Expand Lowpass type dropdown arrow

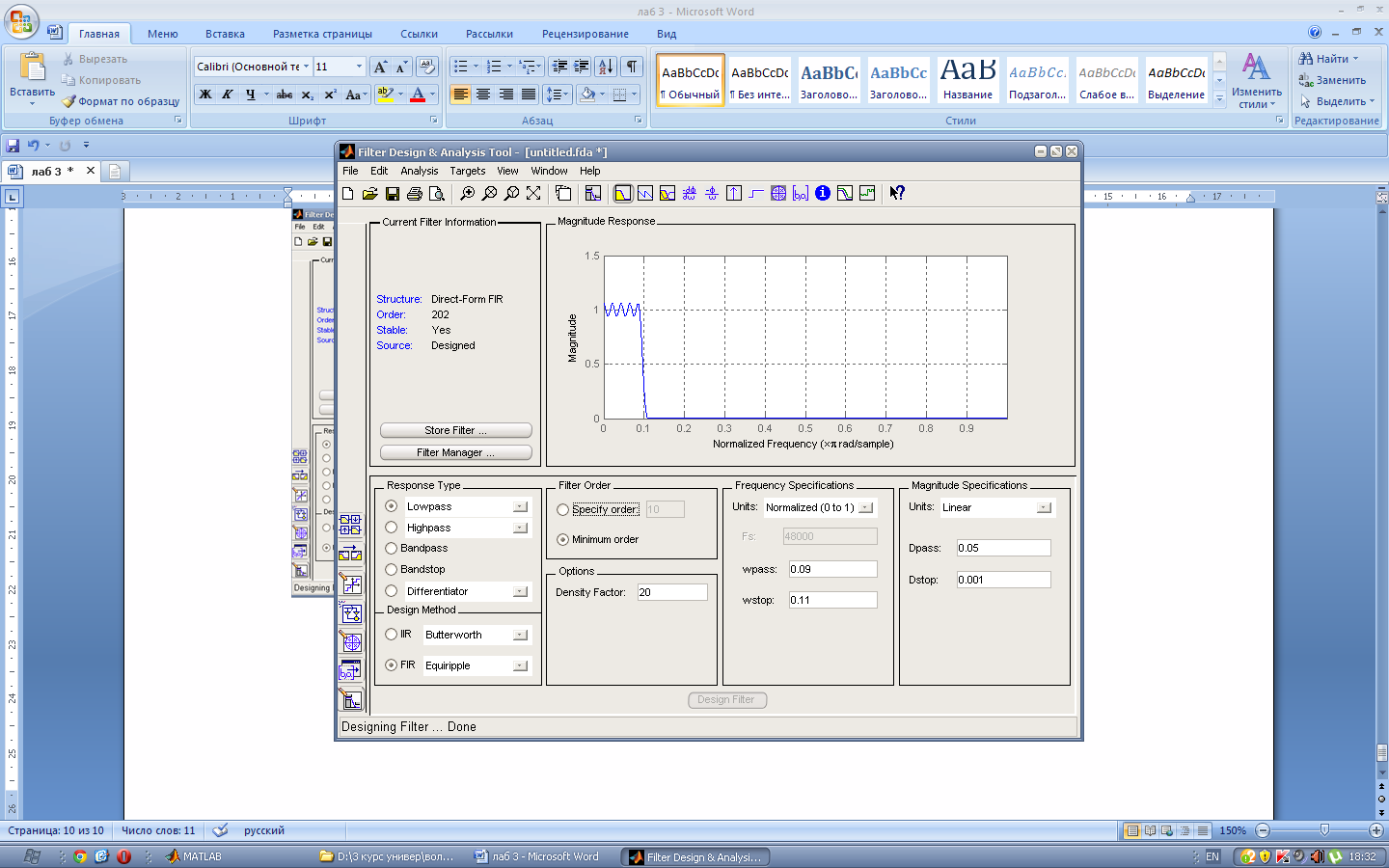point(521,506)
